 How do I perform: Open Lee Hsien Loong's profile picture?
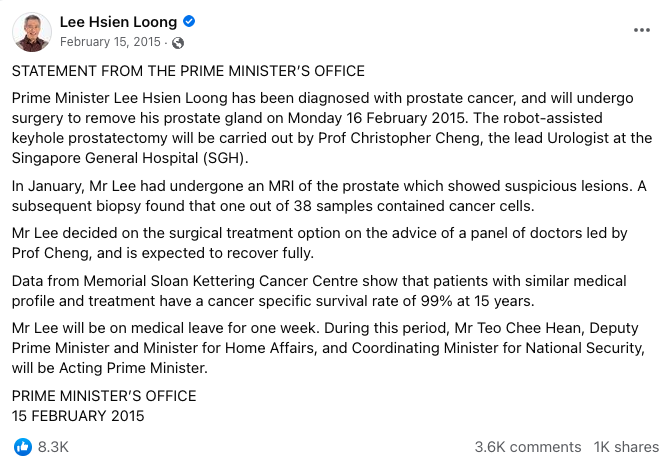pos(32,31)
